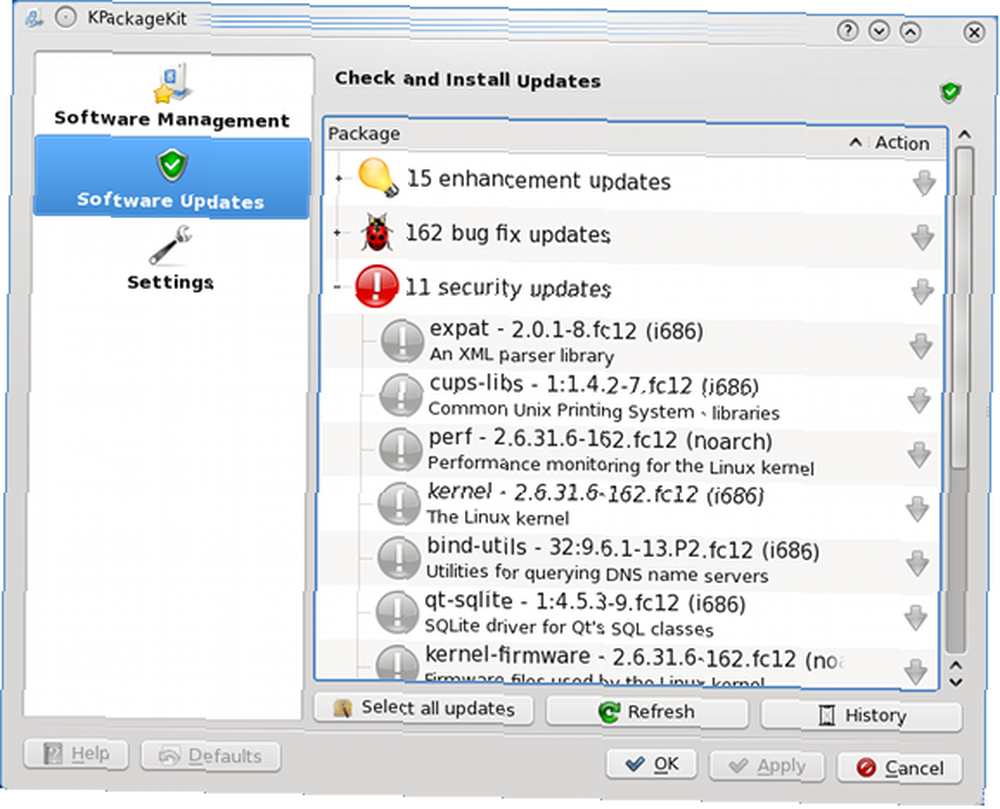Open the update History
1000x809 pixels.
pyautogui.click(x=862, y=715)
